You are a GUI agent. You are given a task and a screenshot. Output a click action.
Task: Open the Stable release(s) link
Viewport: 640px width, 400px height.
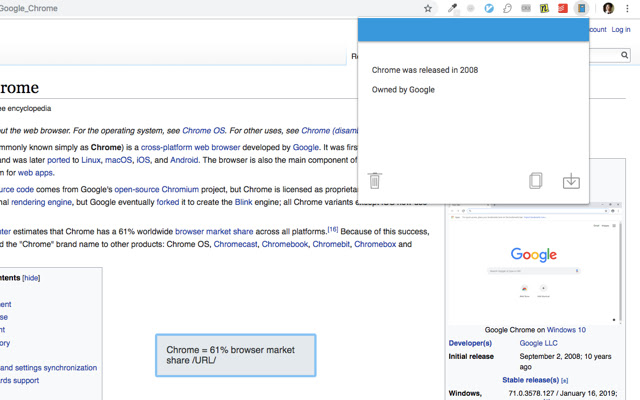[x=530, y=380]
